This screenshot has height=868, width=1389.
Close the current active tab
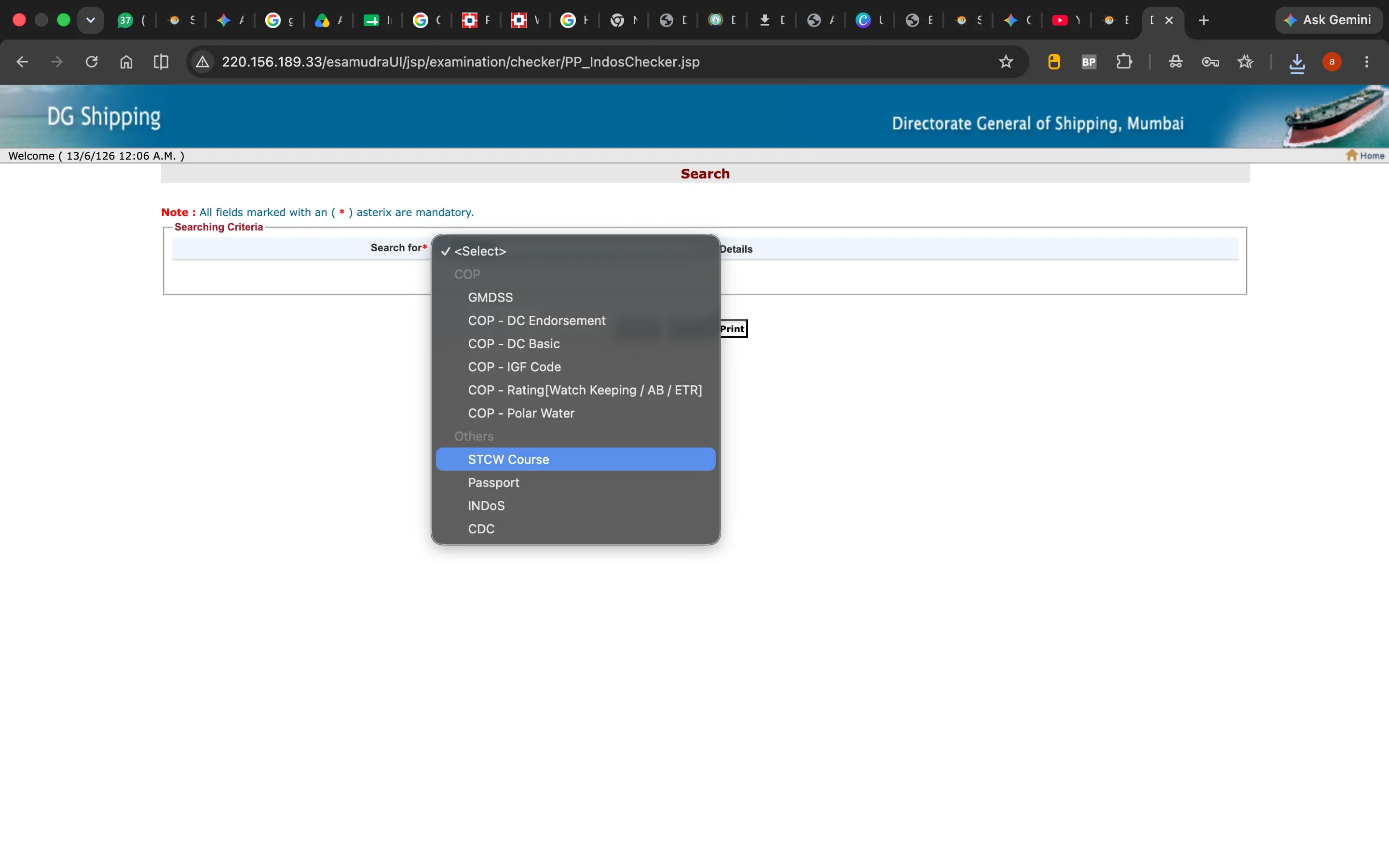(x=1169, y=20)
